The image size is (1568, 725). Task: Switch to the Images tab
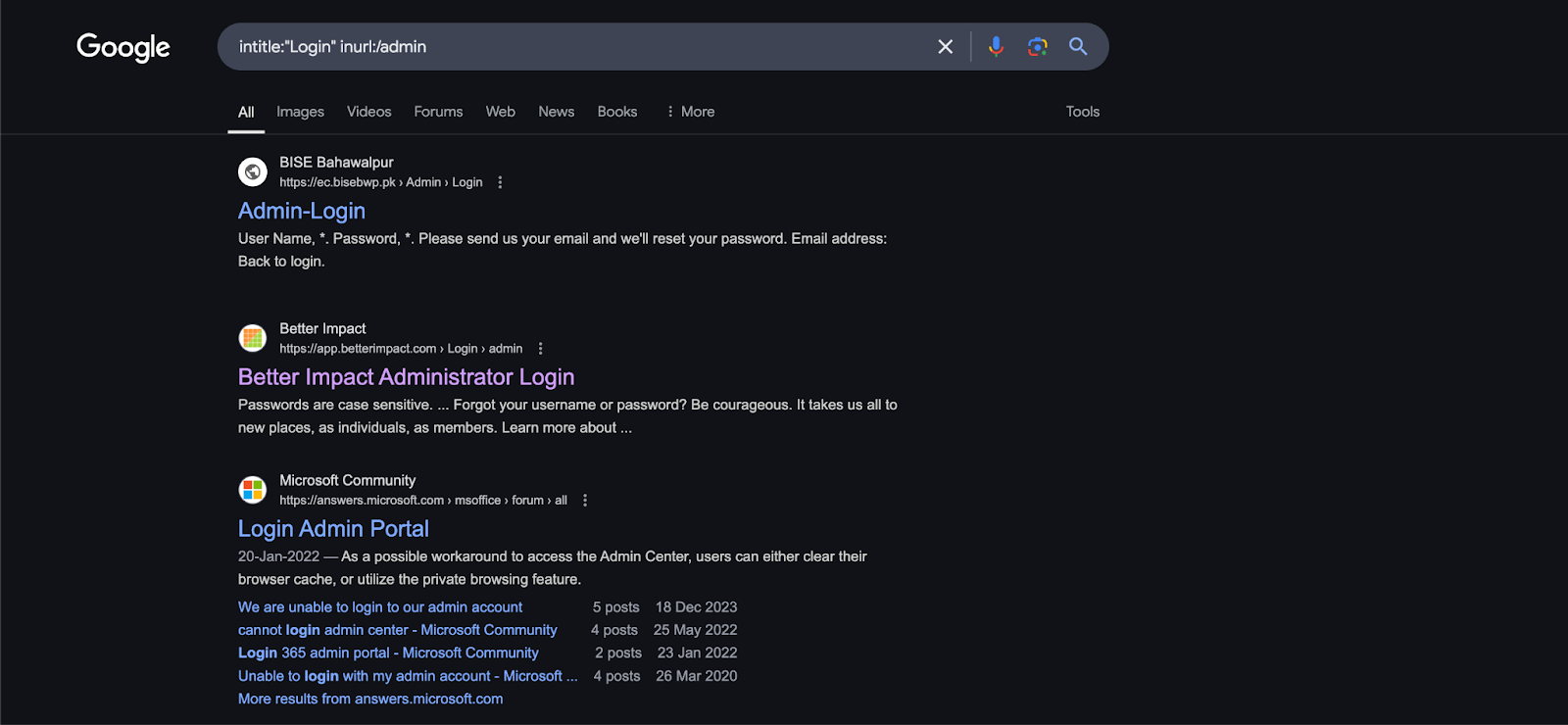coord(300,112)
